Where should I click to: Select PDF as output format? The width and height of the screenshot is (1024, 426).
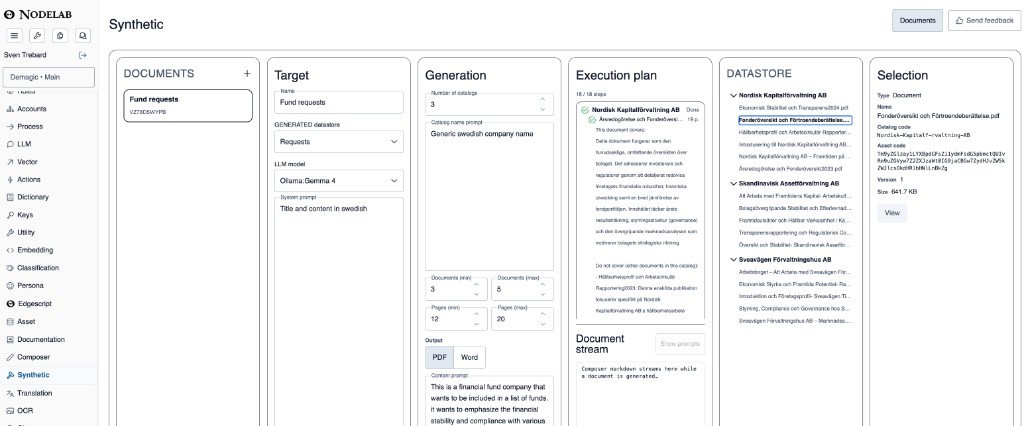(440, 357)
